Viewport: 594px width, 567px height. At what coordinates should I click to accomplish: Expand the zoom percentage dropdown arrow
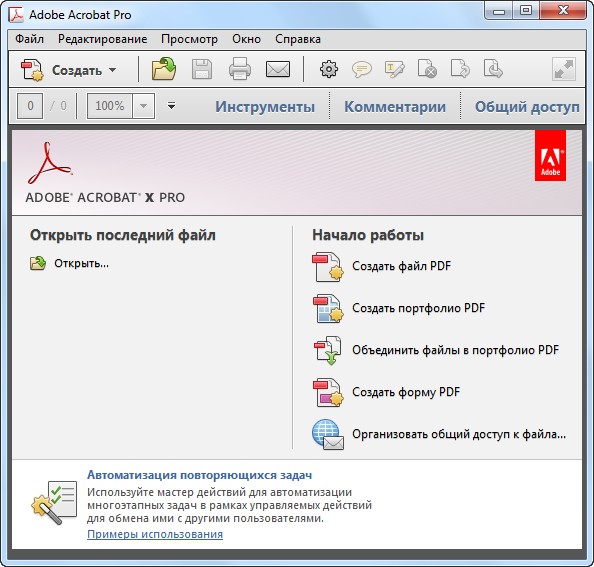click(x=144, y=106)
